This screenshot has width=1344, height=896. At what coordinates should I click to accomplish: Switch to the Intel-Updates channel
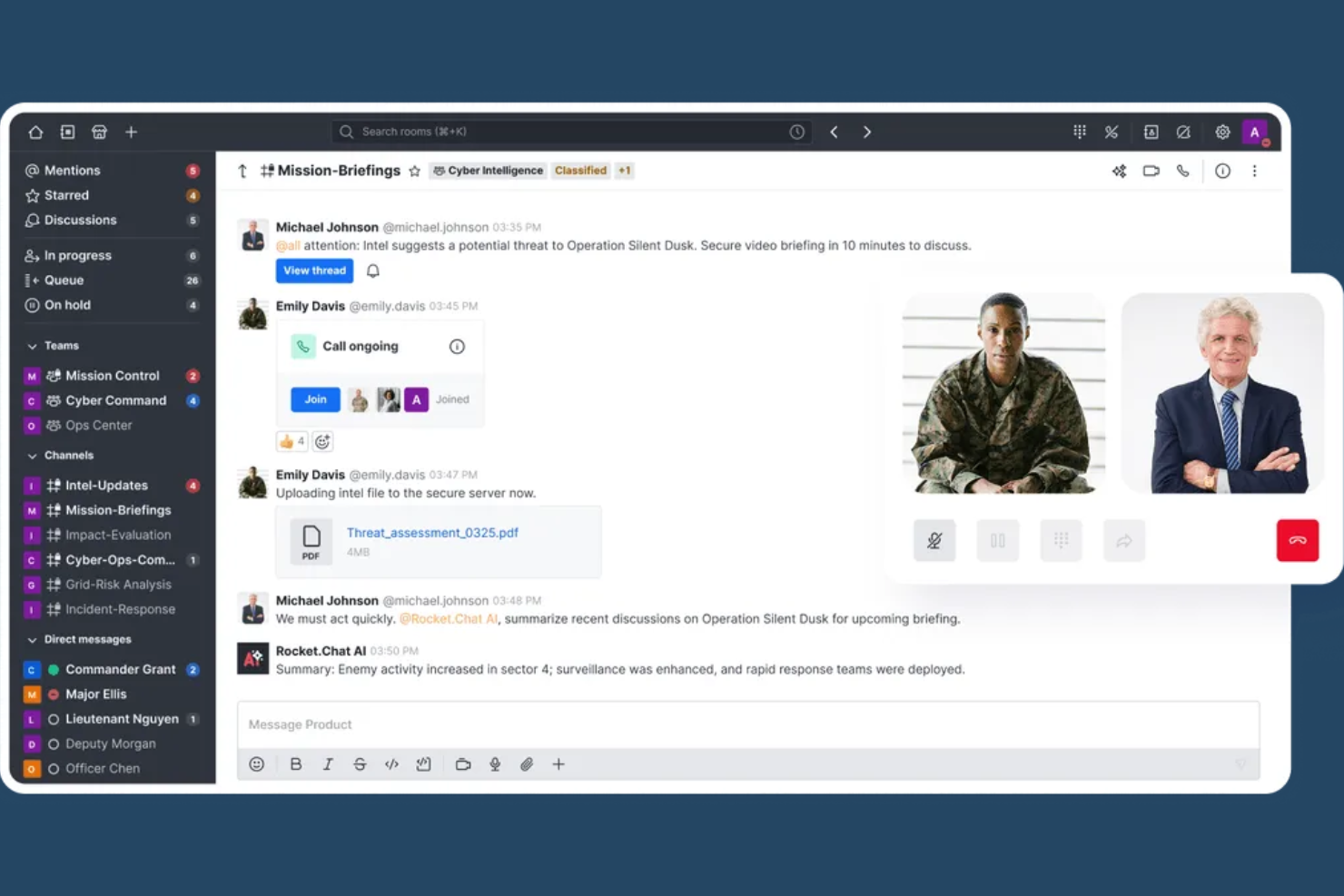click(x=106, y=485)
